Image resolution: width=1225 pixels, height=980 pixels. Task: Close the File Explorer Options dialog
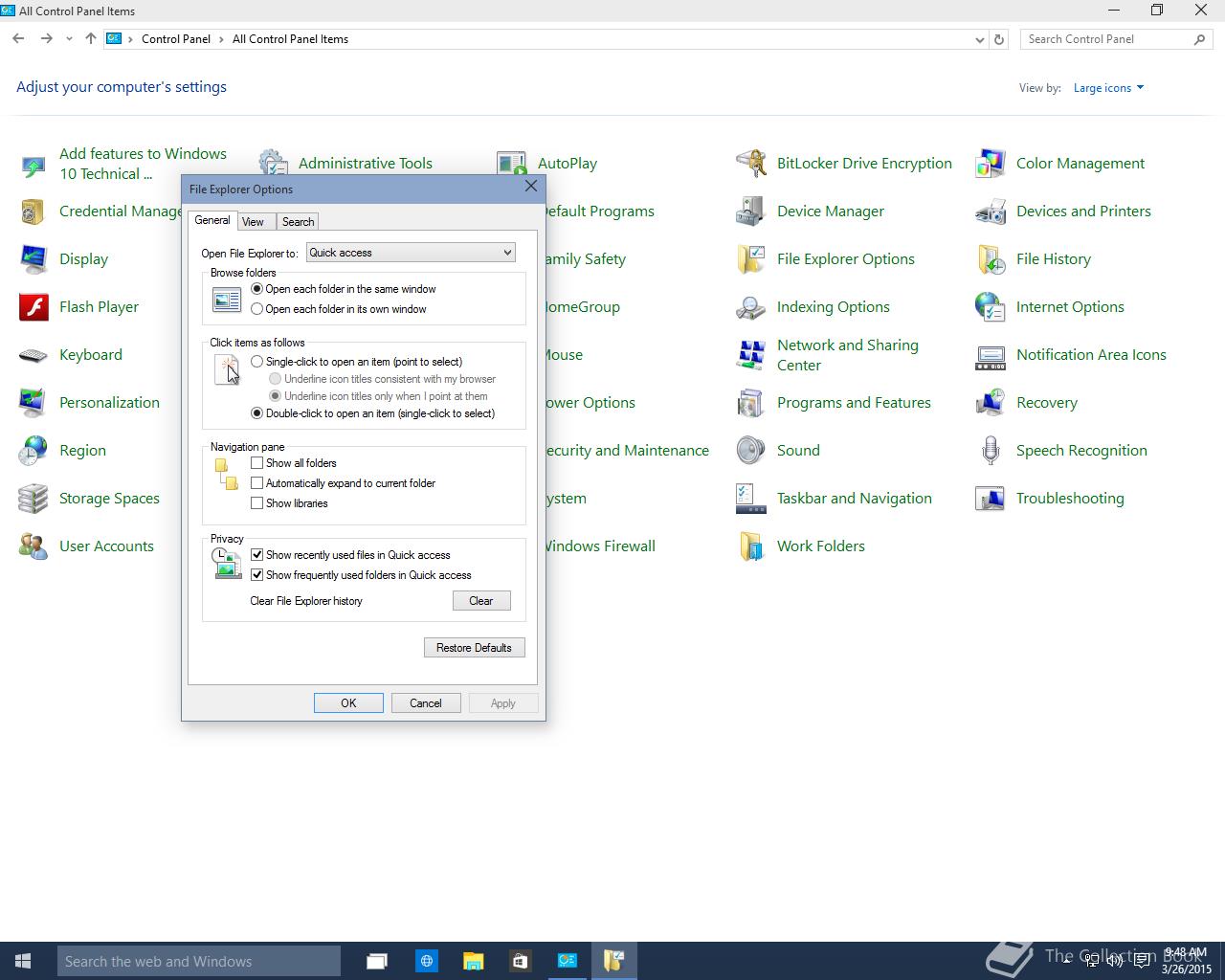click(531, 187)
